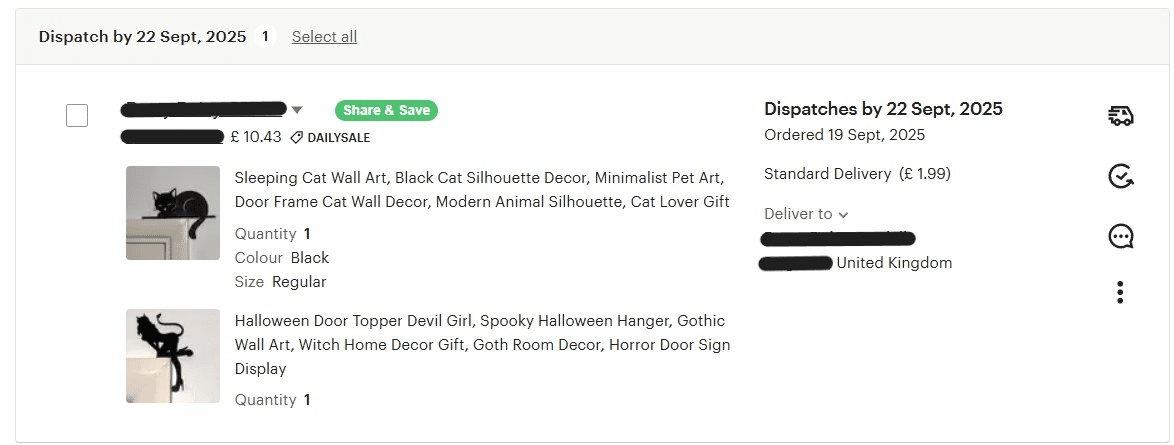Click the redacted order number beside the price
Image resolution: width=1174 pixels, height=445 pixels.
click(172, 137)
